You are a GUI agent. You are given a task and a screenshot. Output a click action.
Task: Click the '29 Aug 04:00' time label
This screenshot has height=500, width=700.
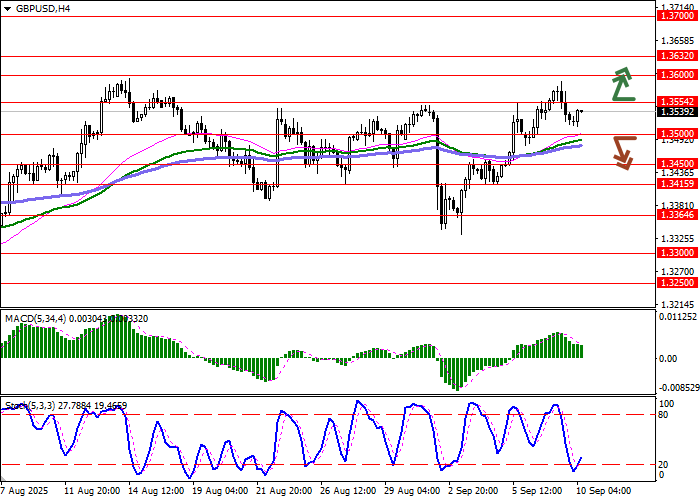click(x=412, y=491)
